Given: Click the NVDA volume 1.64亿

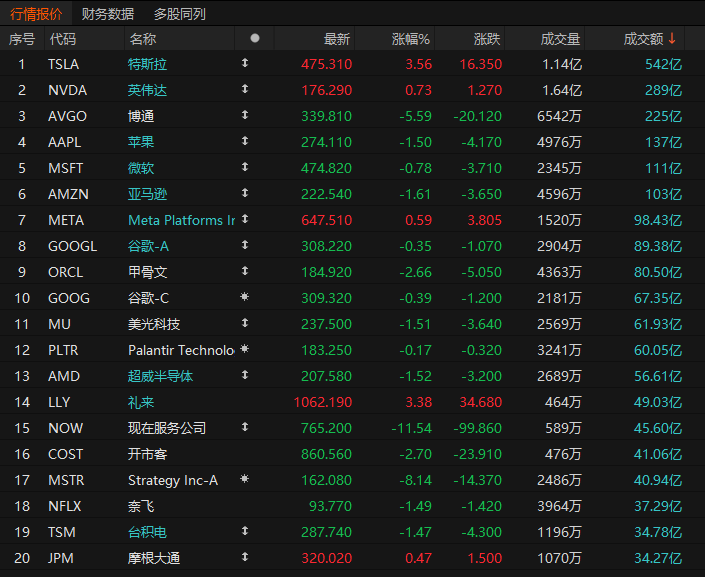Looking at the screenshot, I should [x=562, y=90].
